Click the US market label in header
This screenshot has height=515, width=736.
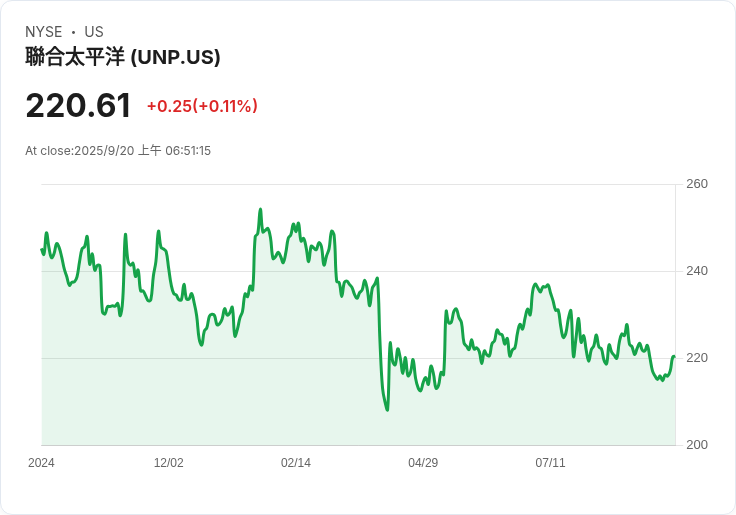pyautogui.click(x=94, y=32)
